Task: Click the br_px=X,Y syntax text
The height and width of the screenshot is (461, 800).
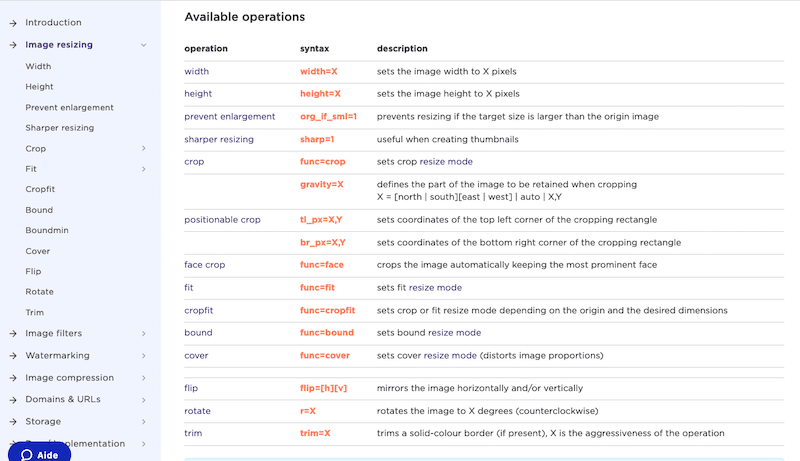Action: click(x=323, y=243)
